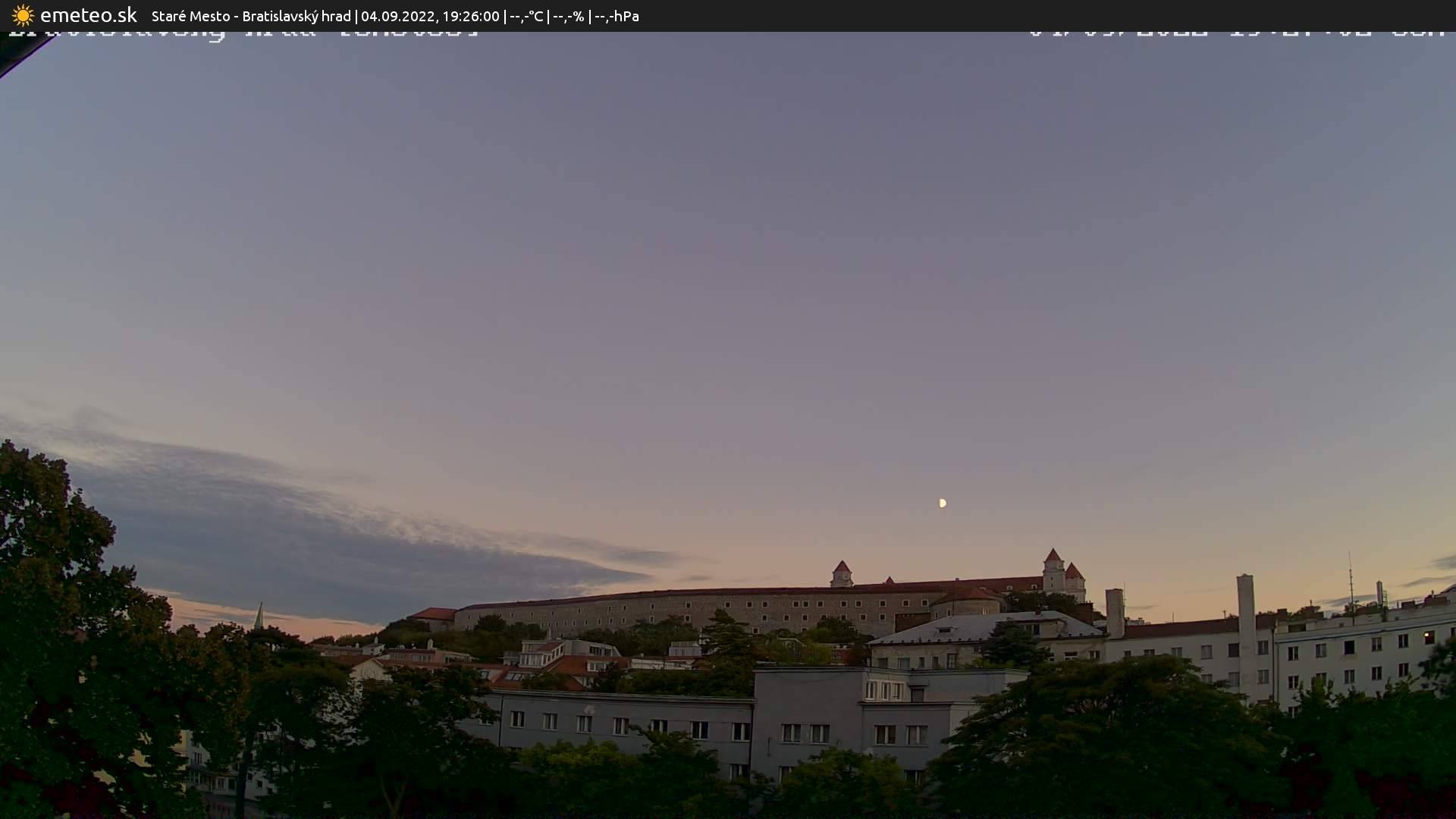
Task: Click the sun icon in emeteo.sk logo
Action: (x=24, y=15)
